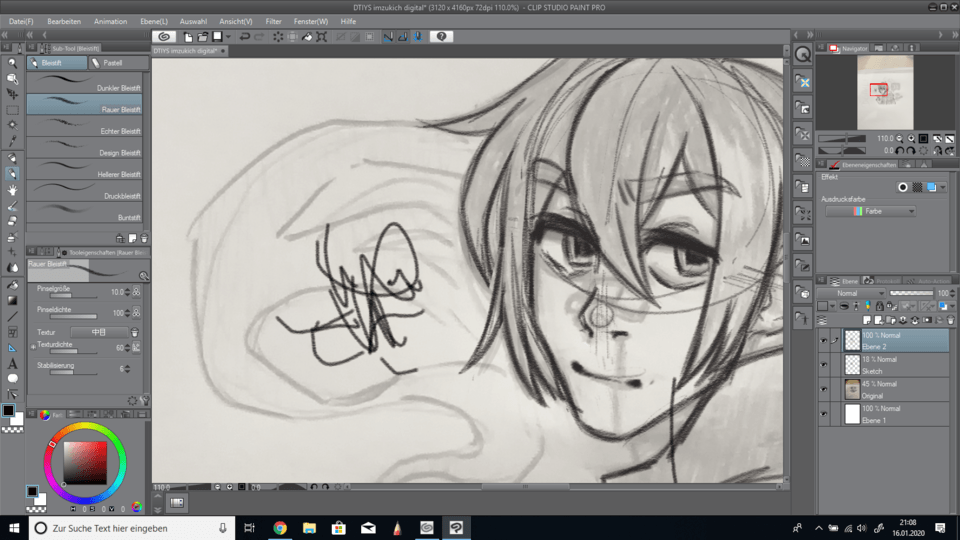
Task: Select the Zoom magnifier tool
Action: pos(13,63)
